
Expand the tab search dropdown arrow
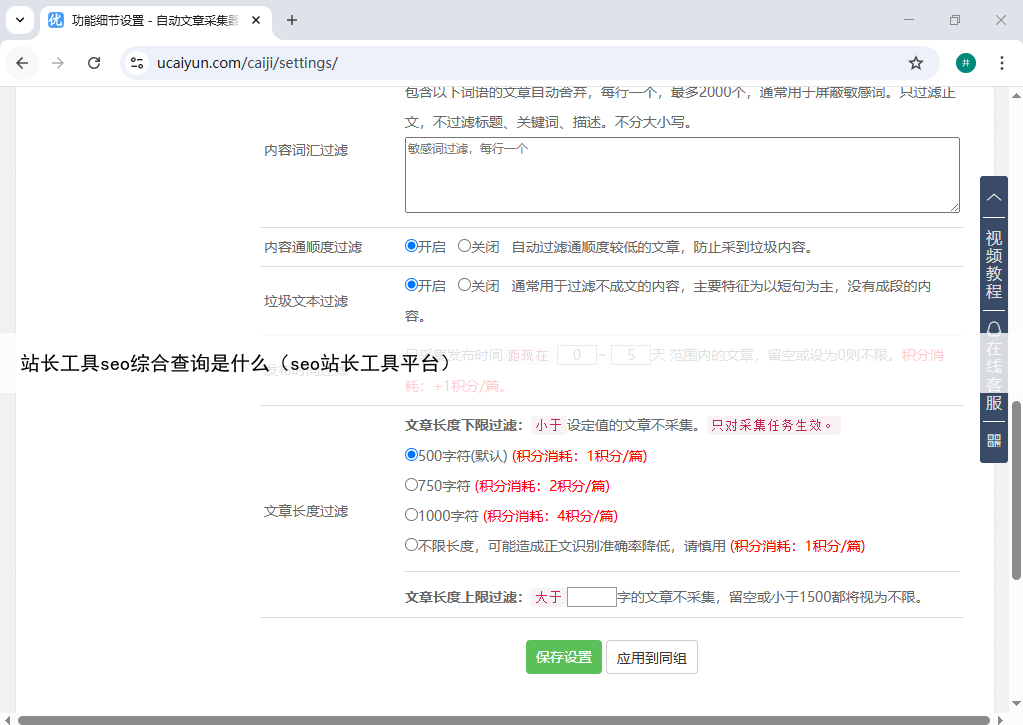point(19,20)
